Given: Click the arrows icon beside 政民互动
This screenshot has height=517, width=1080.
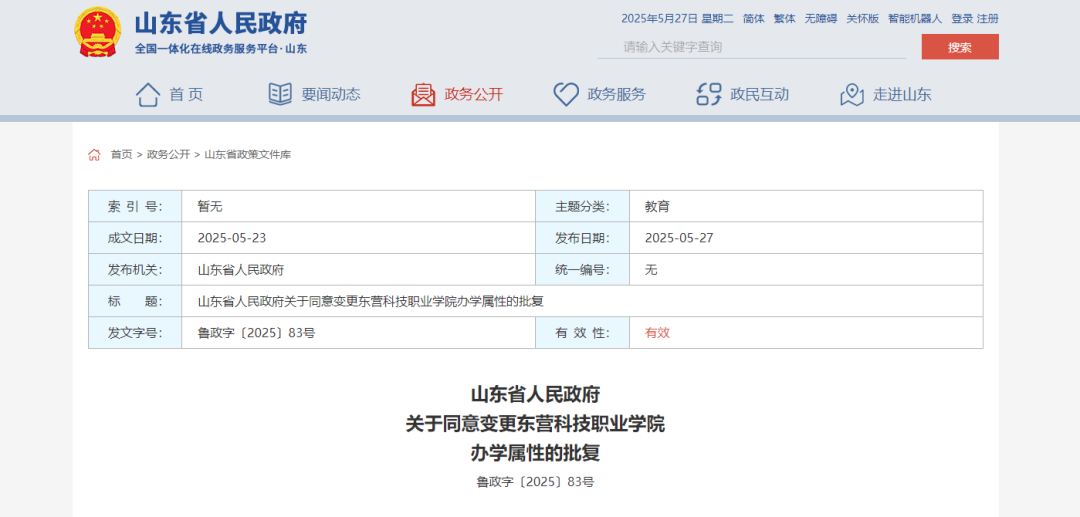Looking at the screenshot, I should [x=709, y=94].
